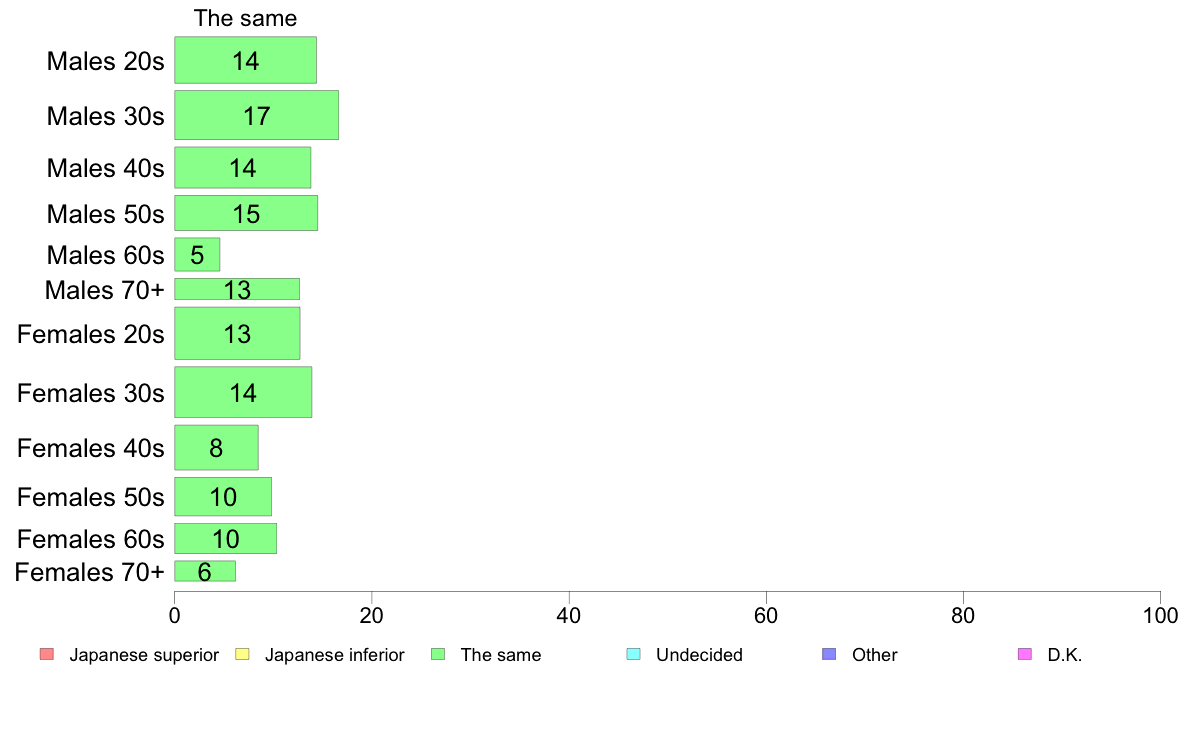This screenshot has height=736, width=1188.
Task: Click the Females 20s row label
Action: 90,334
